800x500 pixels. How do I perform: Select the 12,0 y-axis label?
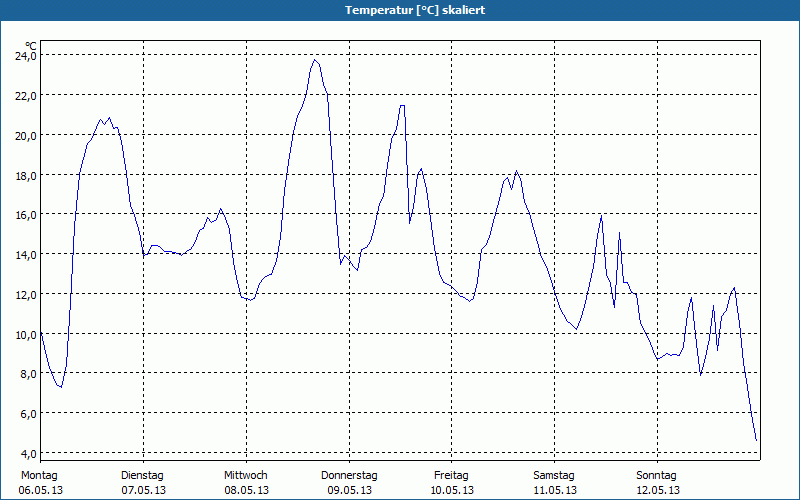coord(26,295)
